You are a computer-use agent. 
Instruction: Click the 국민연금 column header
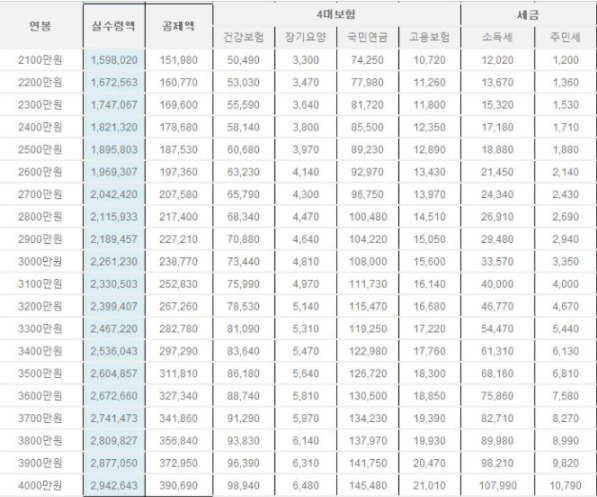pos(367,37)
